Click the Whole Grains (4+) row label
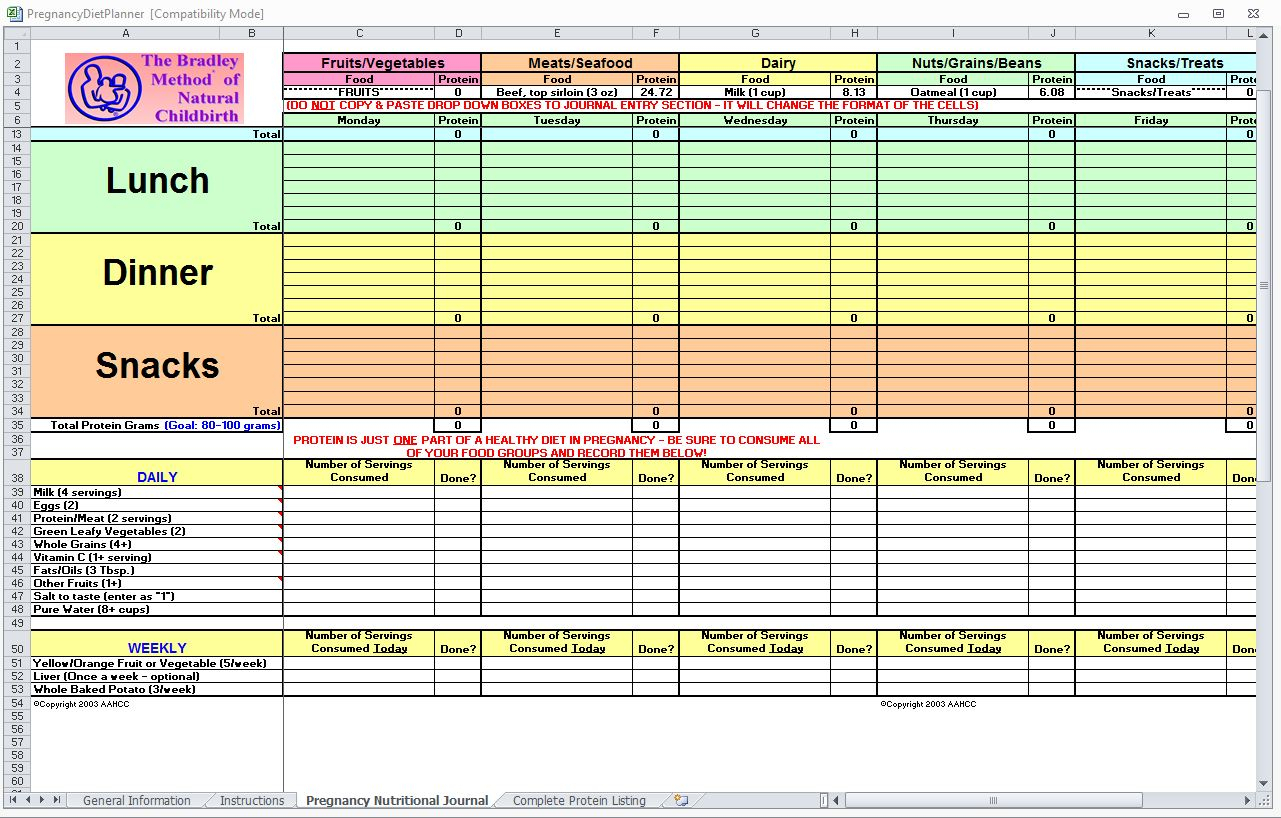This screenshot has height=818, width=1281. click(x=82, y=544)
